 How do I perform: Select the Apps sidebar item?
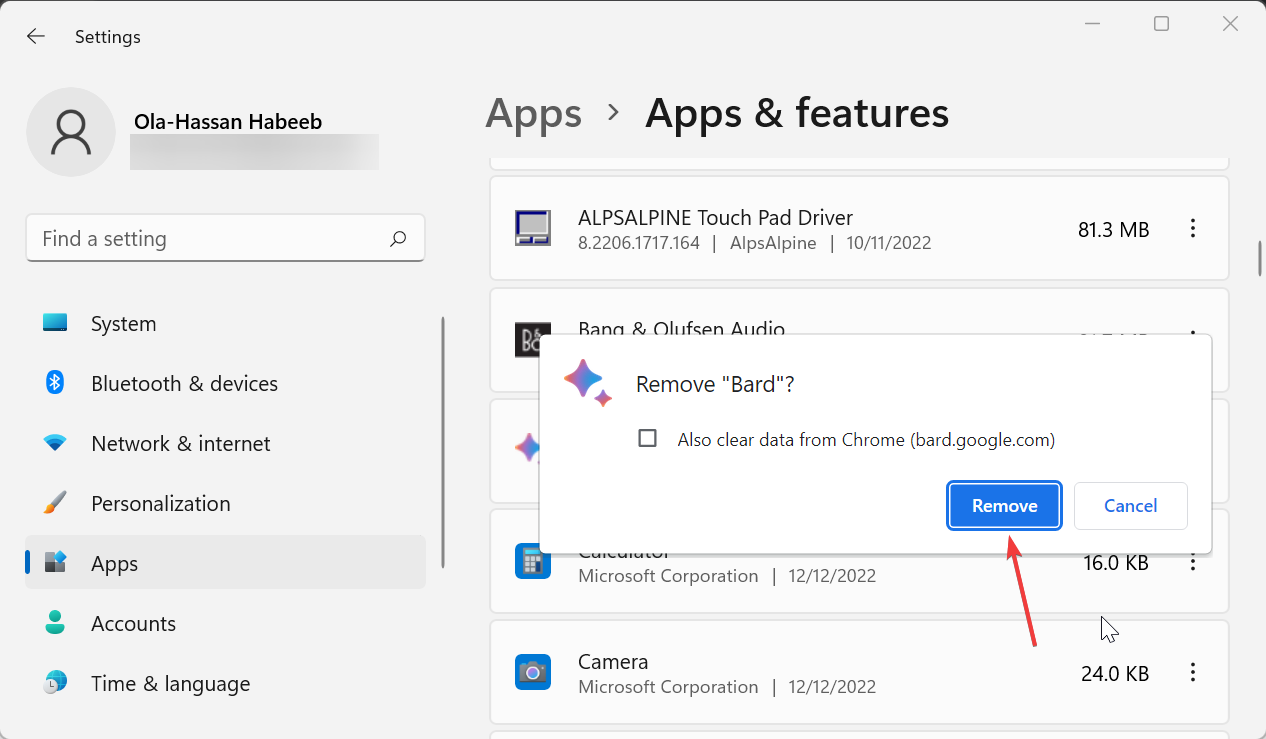pyautogui.click(x=226, y=563)
